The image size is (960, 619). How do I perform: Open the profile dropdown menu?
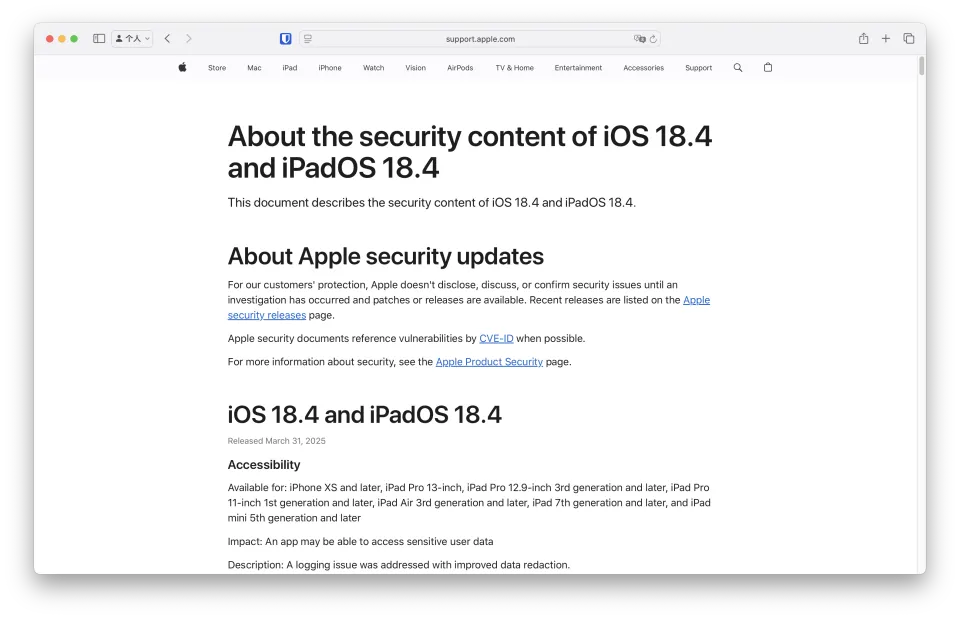click(132, 39)
